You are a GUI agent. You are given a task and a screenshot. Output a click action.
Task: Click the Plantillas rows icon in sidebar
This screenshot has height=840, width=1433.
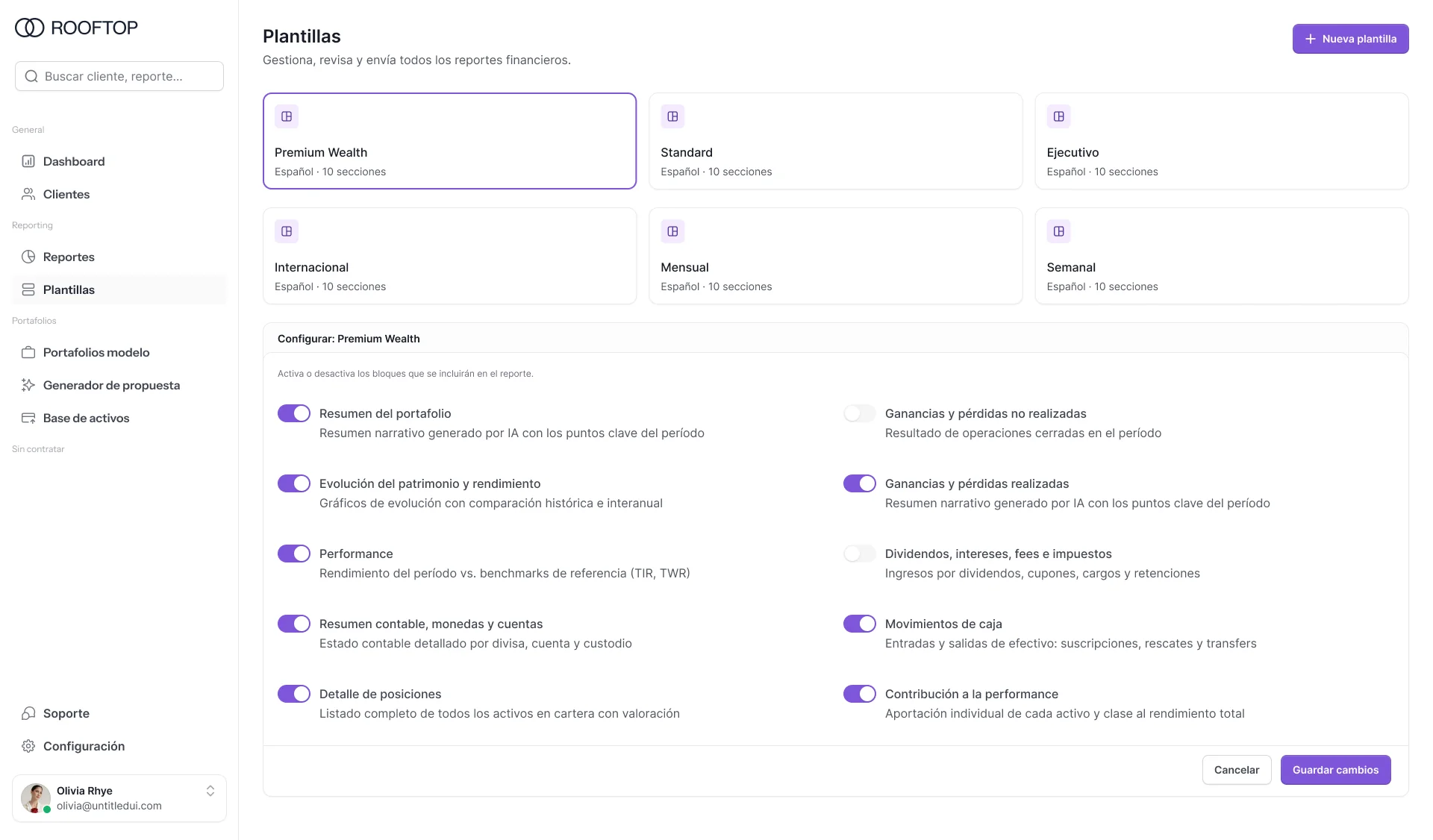point(28,289)
